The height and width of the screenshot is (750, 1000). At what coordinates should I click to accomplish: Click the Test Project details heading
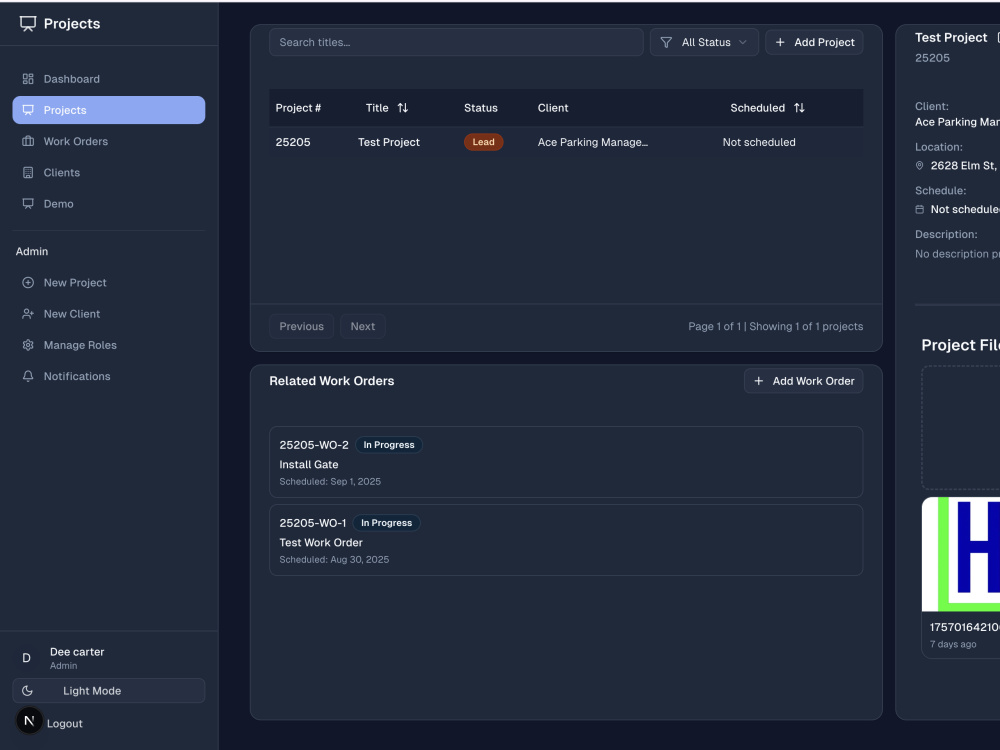tap(951, 38)
